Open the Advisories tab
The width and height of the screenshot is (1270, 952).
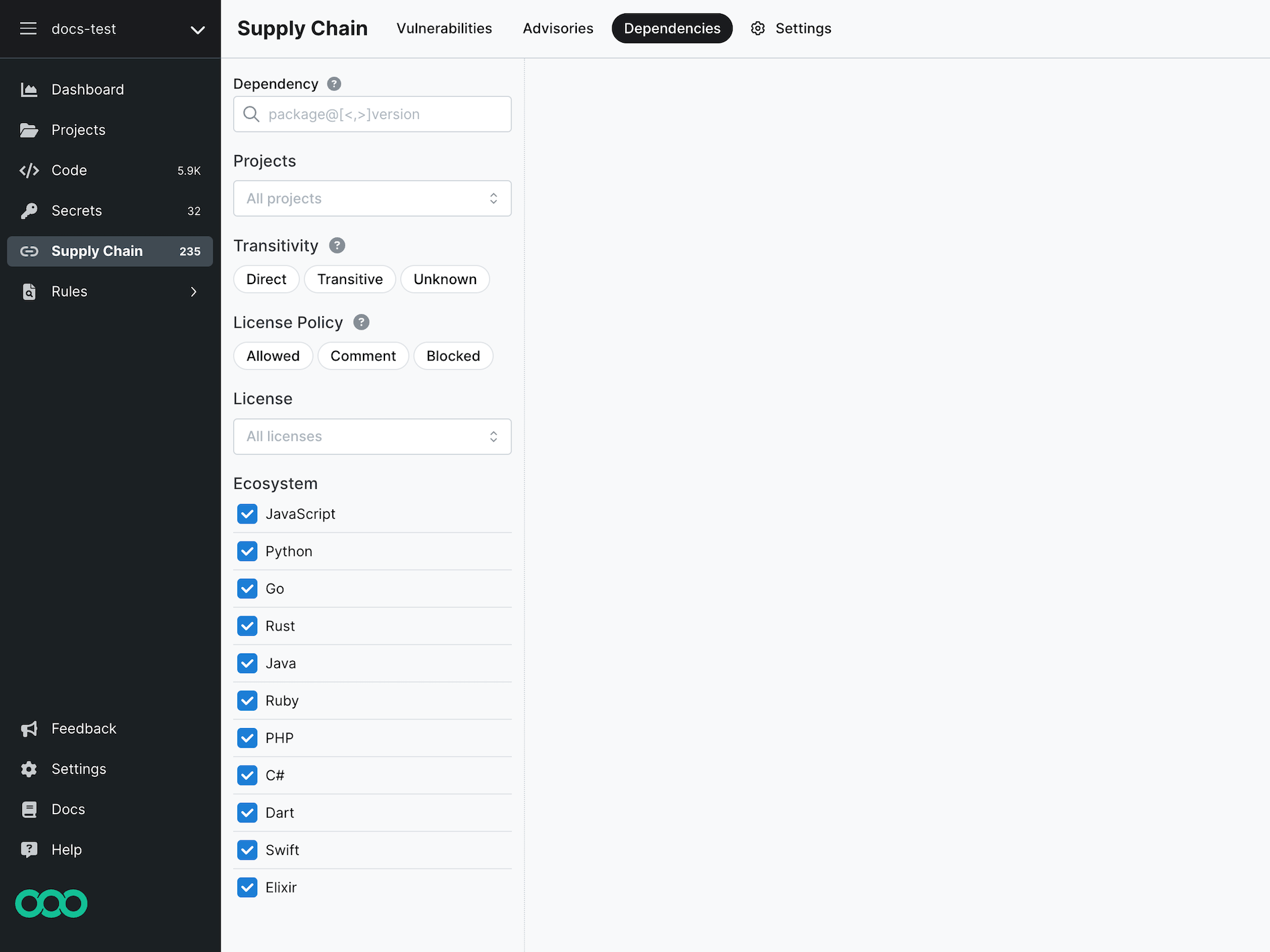(557, 28)
